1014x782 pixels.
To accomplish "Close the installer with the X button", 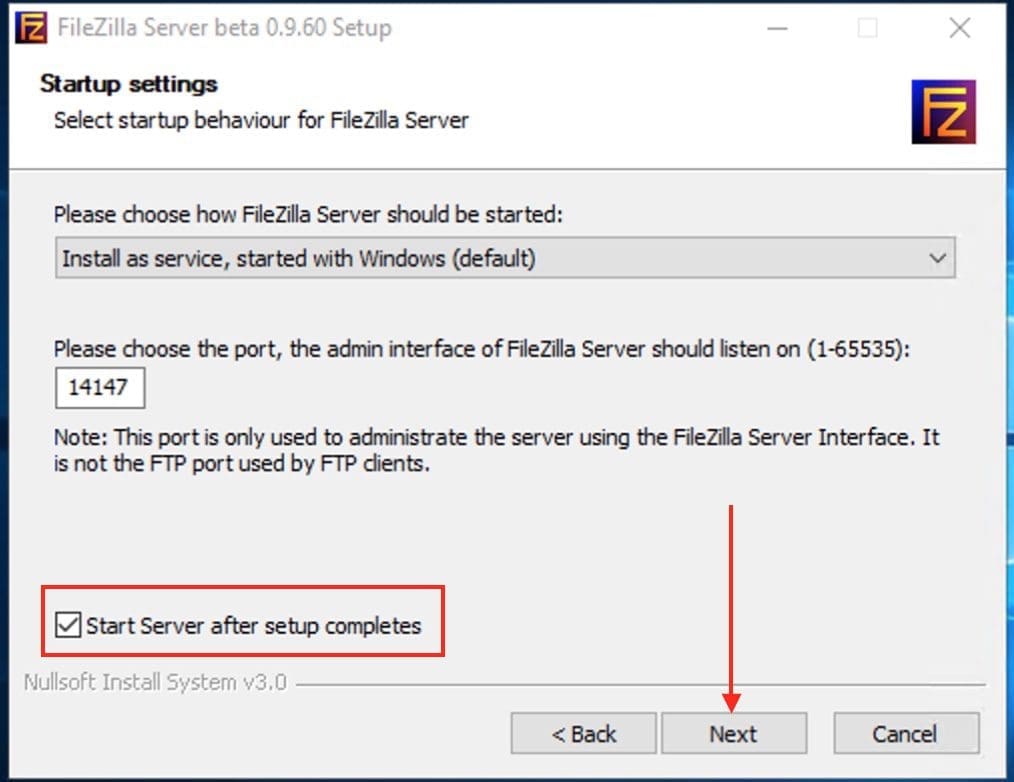I will tap(959, 28).
